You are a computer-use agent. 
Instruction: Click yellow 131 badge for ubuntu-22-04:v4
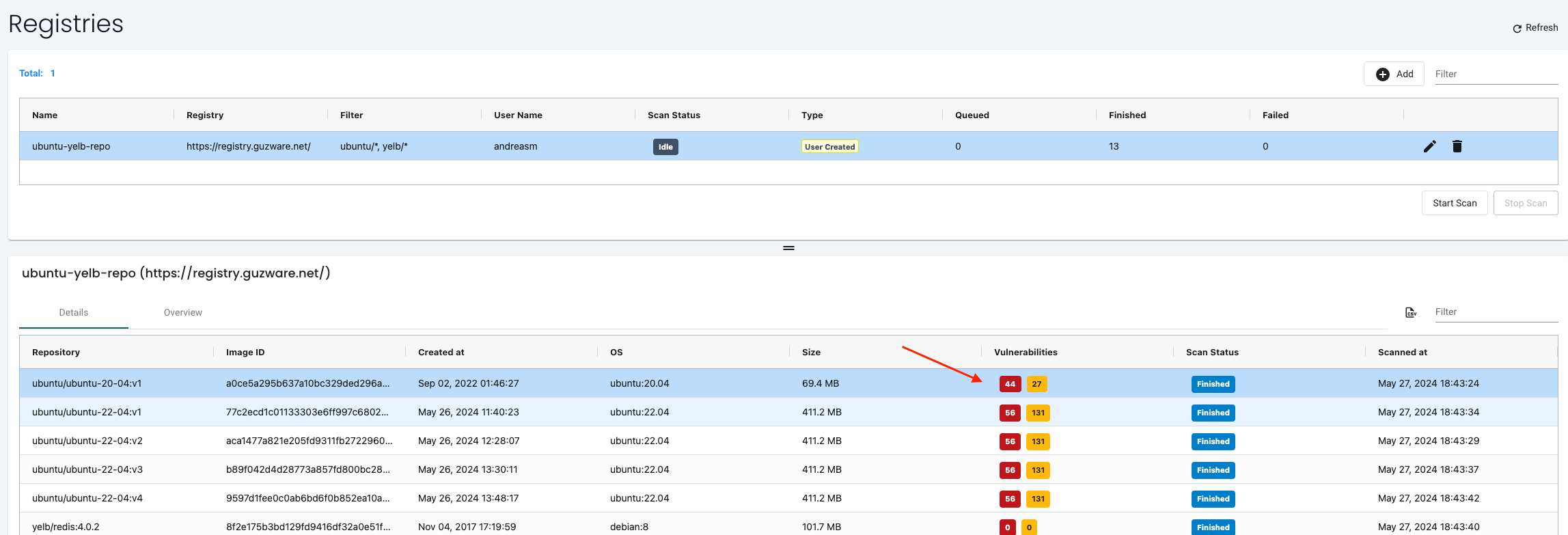pyautogui.click(x=1038, y=499)
